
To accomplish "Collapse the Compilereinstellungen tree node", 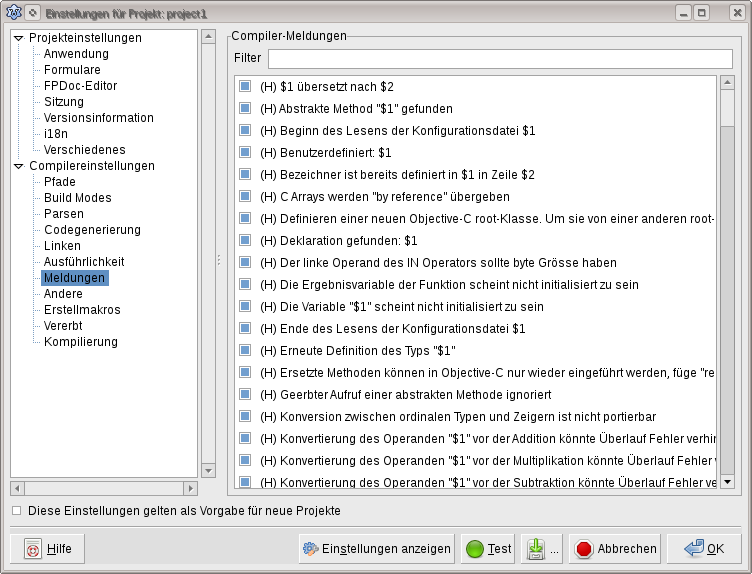I will [18, 166].
